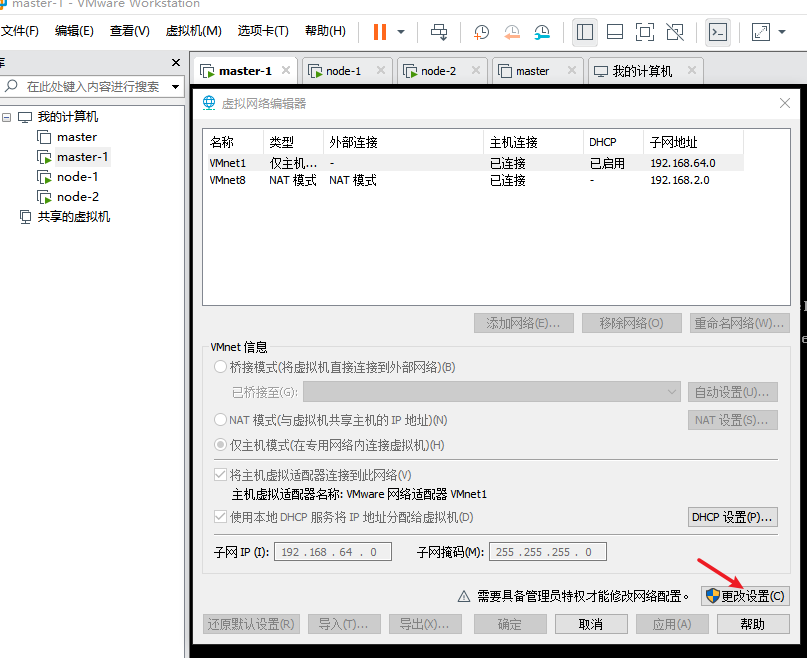807x658 pixels.
Task: Switch to the 我的计算机 tab
Action: click(642, 71)
